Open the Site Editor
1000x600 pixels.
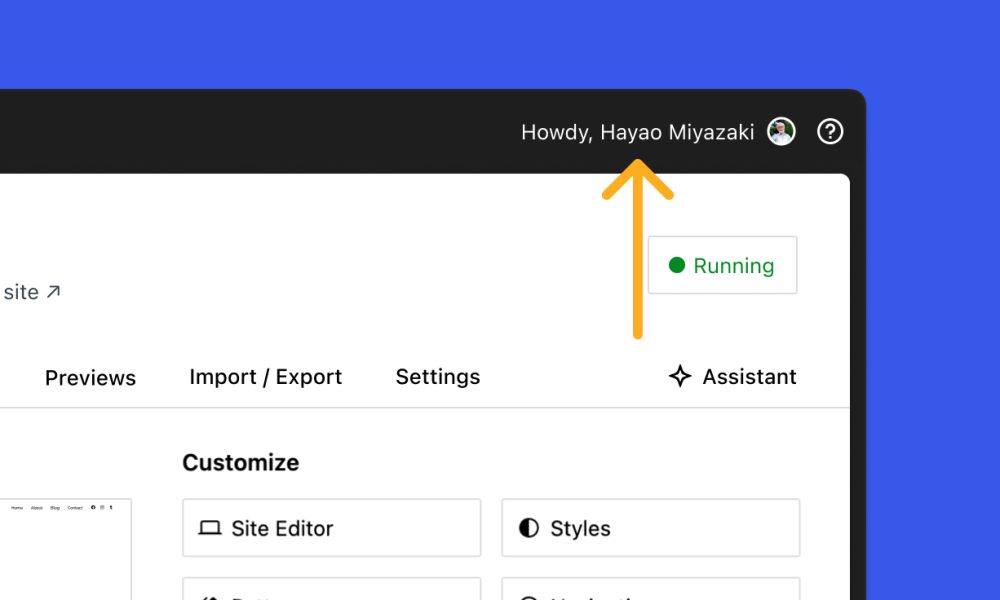coord(331,528)
